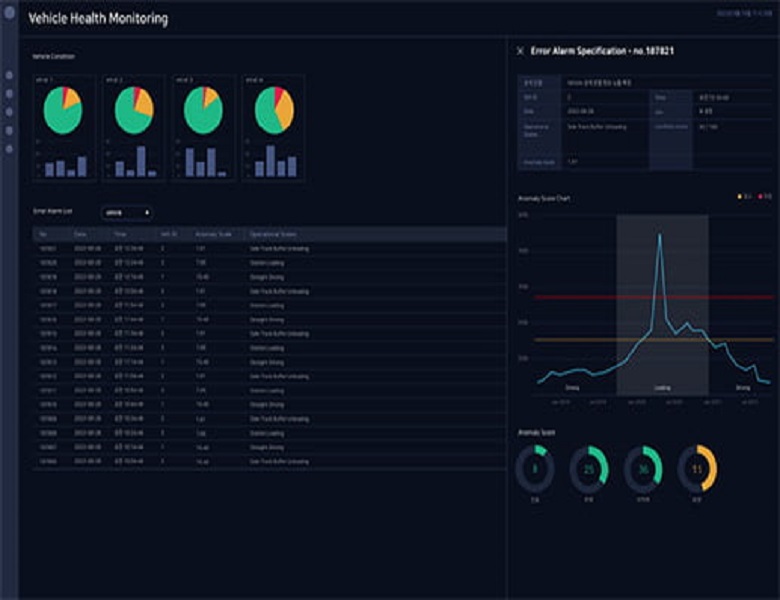The height and width of the screenshot is (600, 780).
Task: Click the peak of the anomaly score line
Action: (659, 235)
